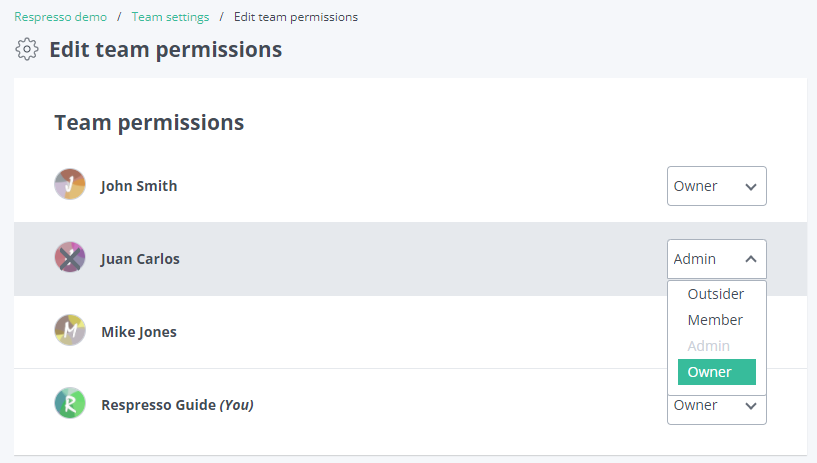
Task: Select Member from the role list
Action: pyautogui.click(x=716, y=320)
